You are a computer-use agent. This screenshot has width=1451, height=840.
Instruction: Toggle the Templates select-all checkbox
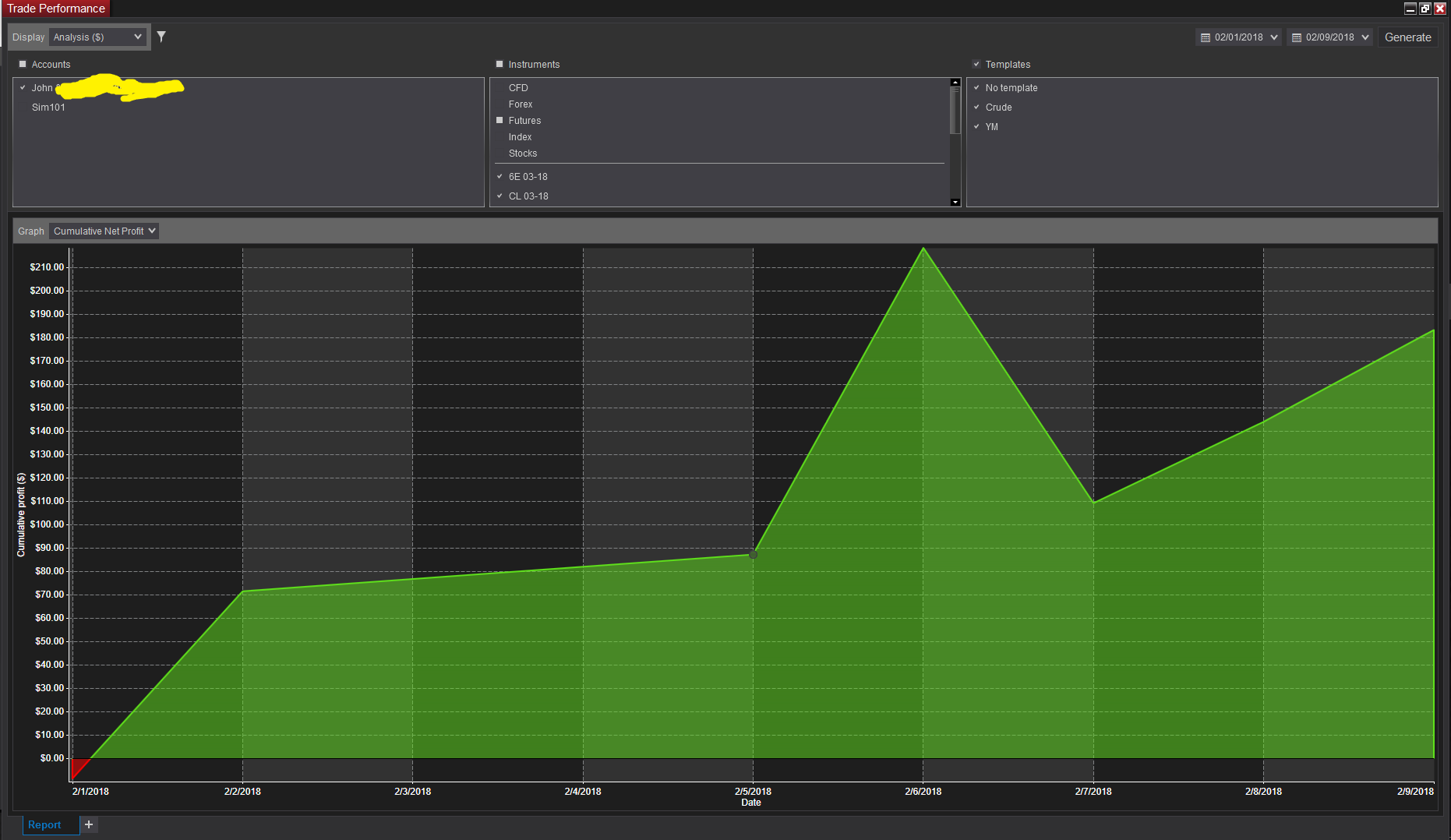[x=976, y=64]
